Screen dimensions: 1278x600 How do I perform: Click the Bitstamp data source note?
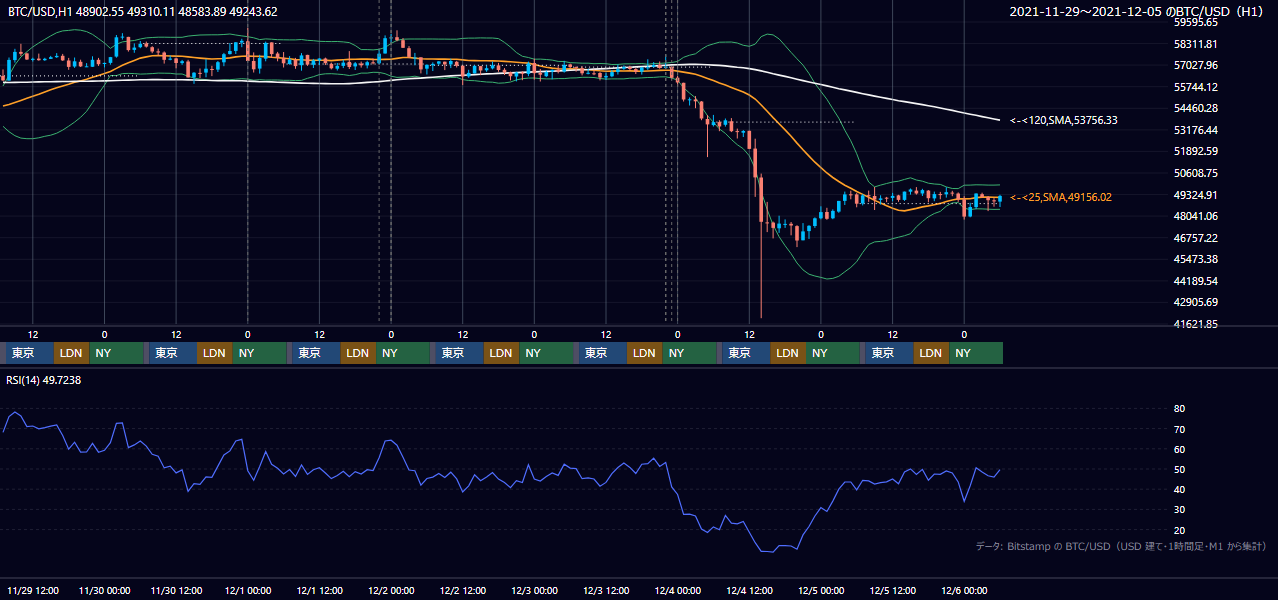point(1121,546)
